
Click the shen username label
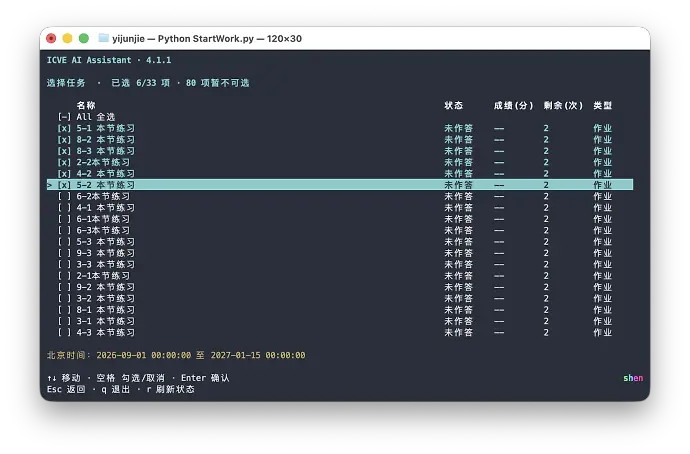[633, 378]
